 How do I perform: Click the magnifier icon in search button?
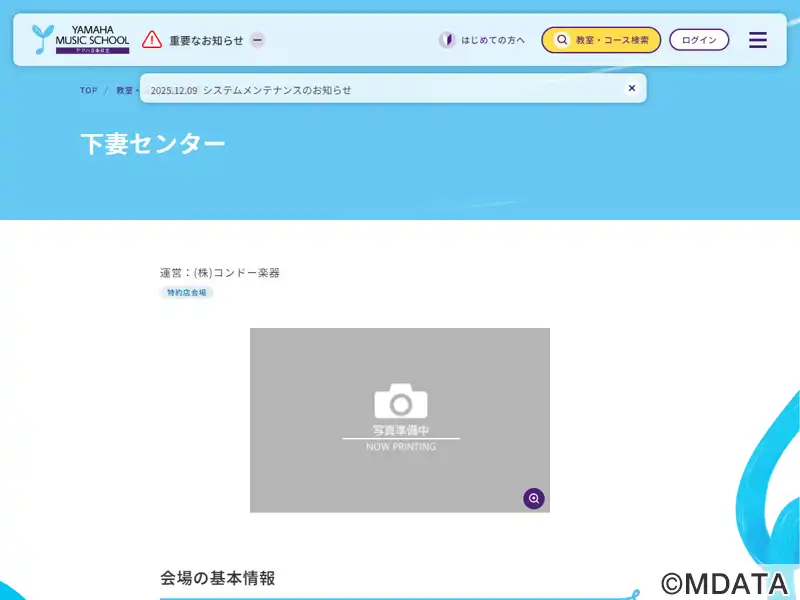(562, 40)
